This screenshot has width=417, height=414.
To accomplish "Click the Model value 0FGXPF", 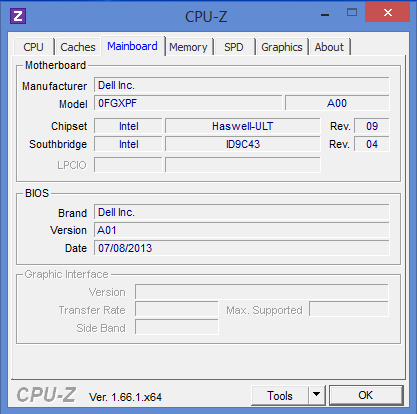I will [188, 103].
